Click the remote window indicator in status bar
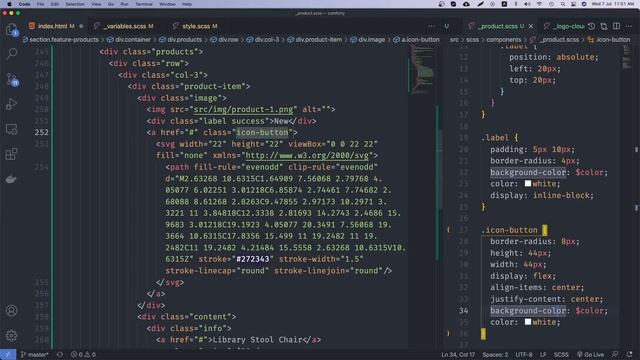640x360 pixels. [8, 354]
